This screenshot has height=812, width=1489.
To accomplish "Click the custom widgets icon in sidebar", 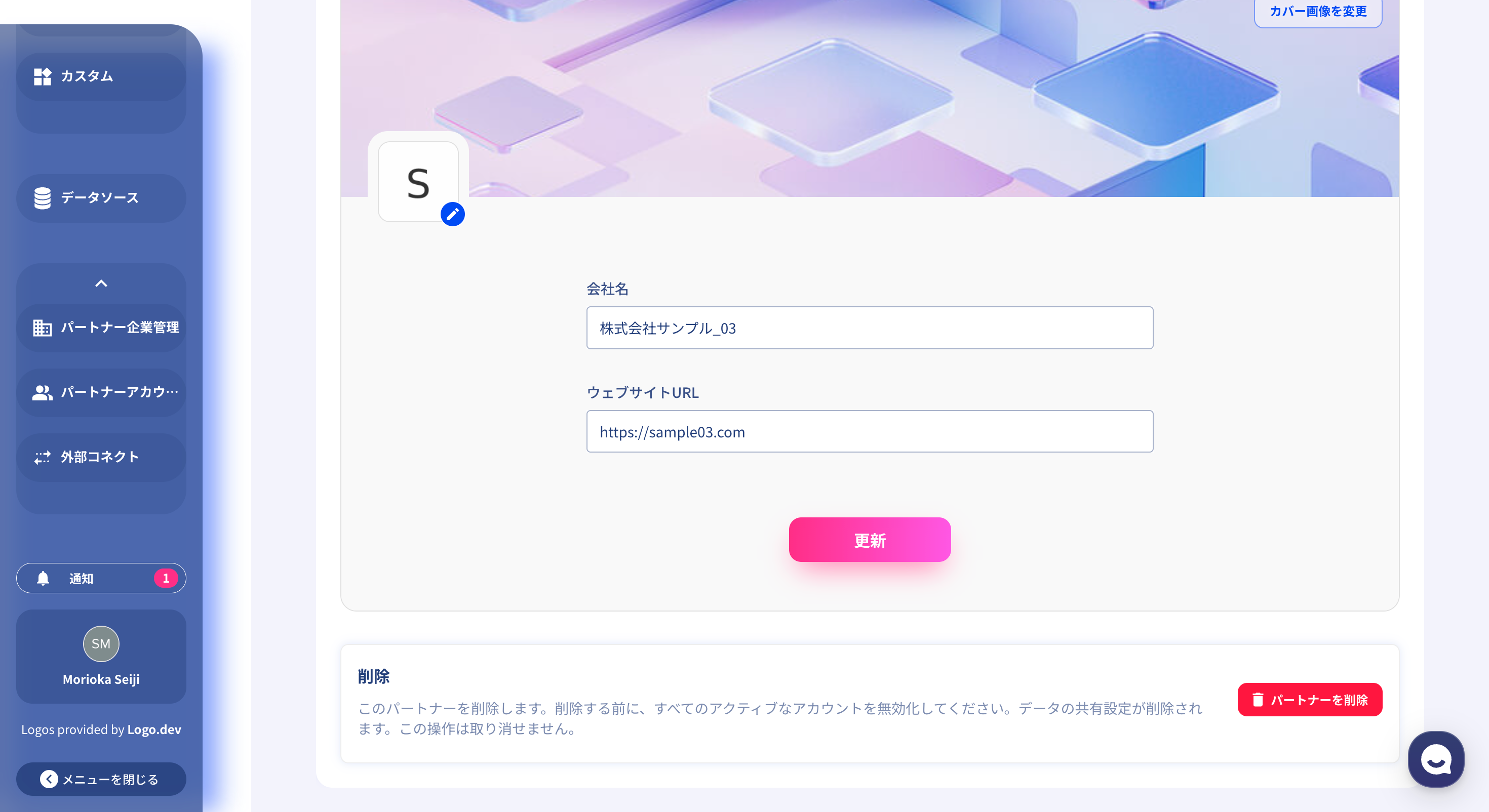I will (42, 76).
